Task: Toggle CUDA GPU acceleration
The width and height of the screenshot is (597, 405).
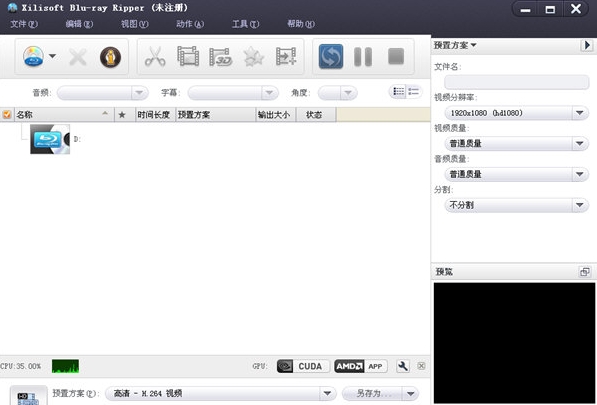Action: click(x=303, y=366)
